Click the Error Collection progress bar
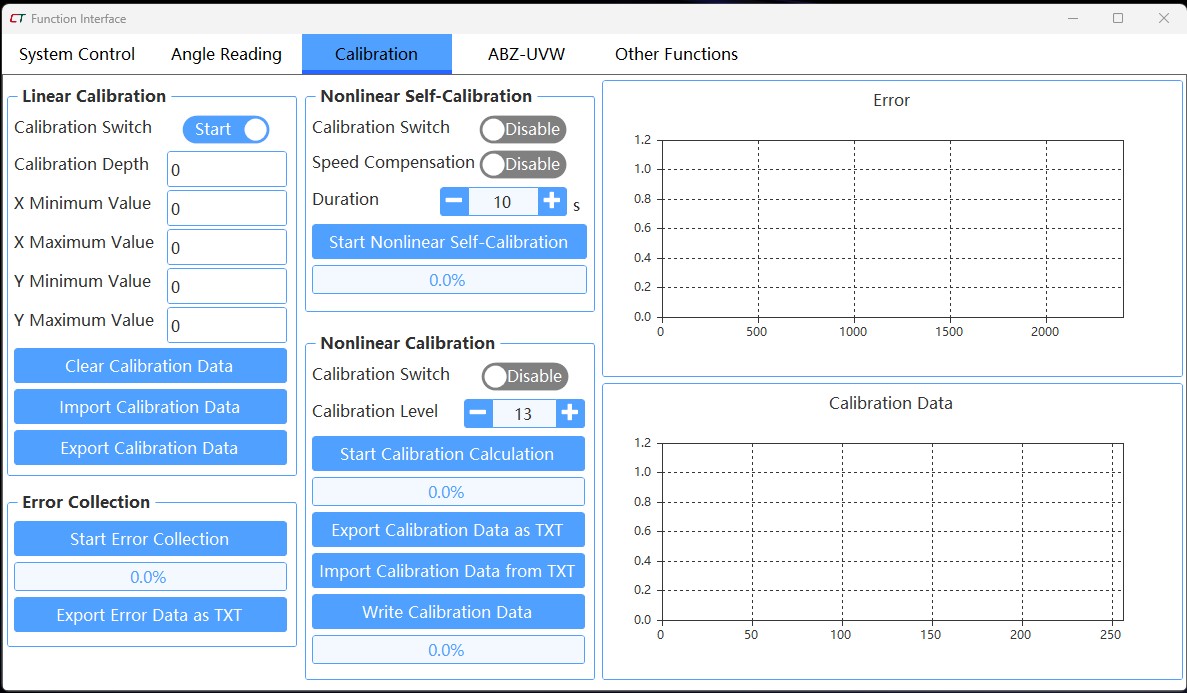The width and height of the screenshot is (1187, 693). 150,577
